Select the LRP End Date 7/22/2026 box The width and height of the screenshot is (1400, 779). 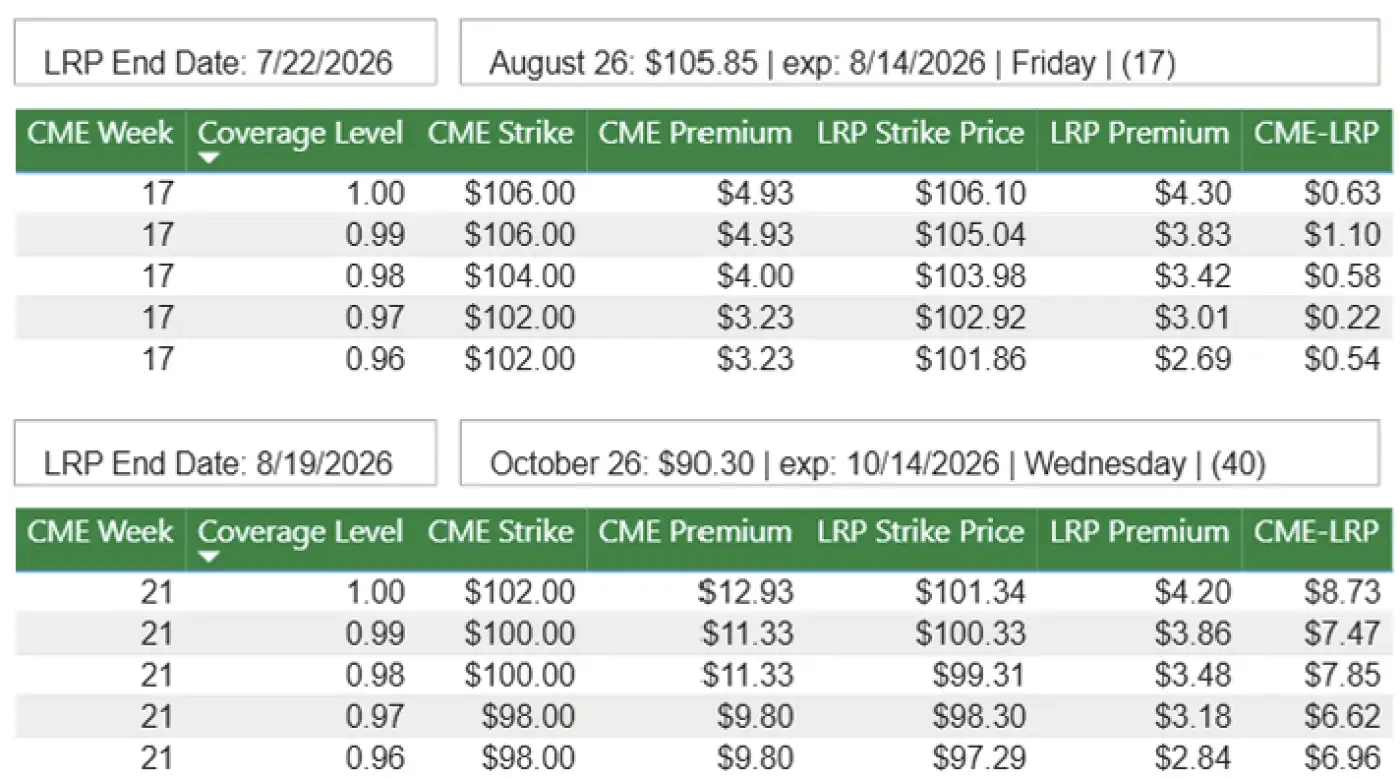click(x=225, y=53)
